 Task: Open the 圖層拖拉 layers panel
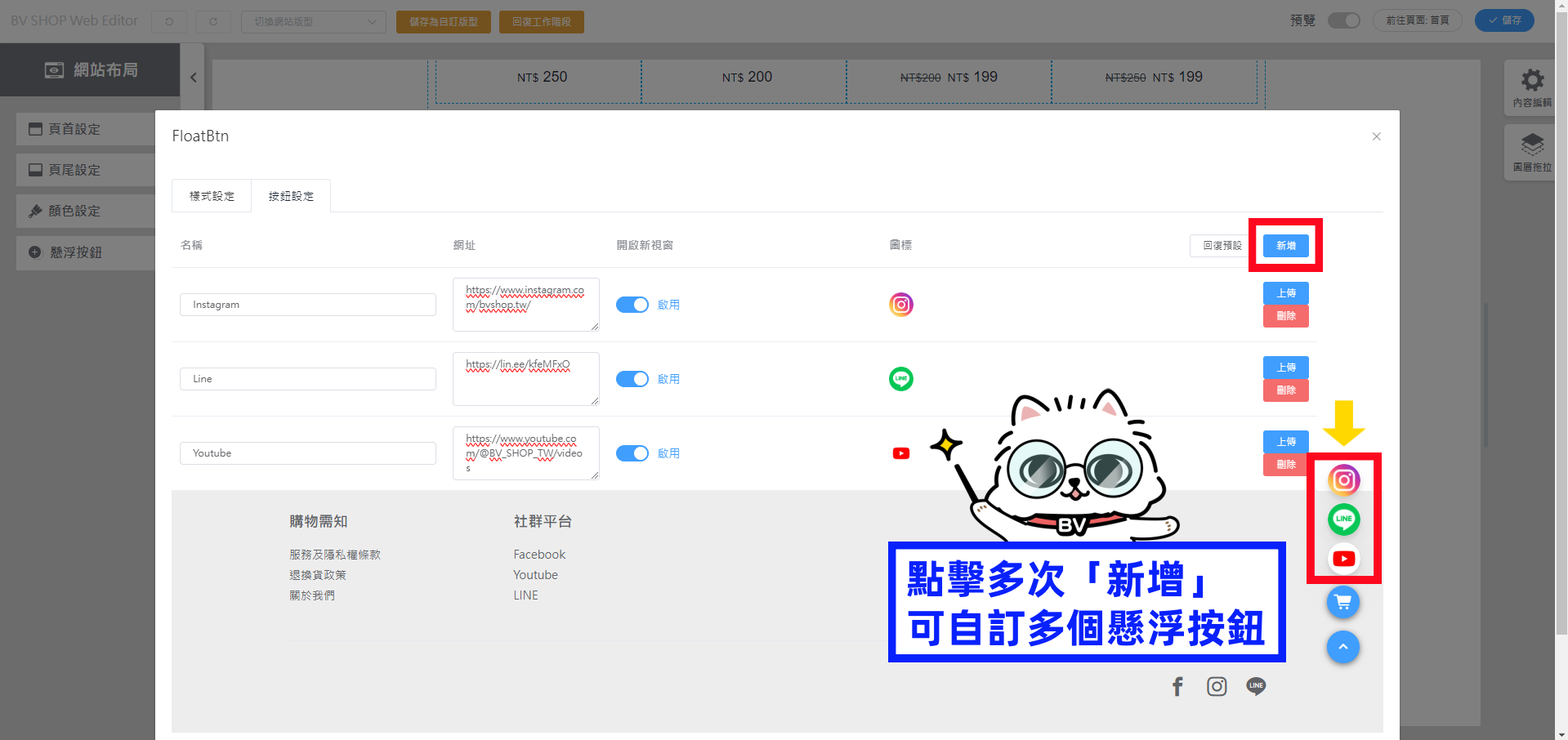tap(1532, 153)
